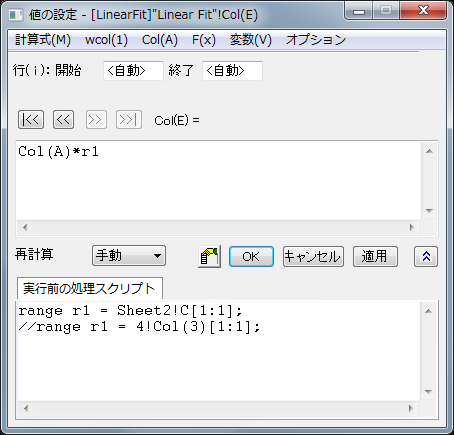
Task: Click formula box scroll down arrow
Action: click(x=429, y=211)
